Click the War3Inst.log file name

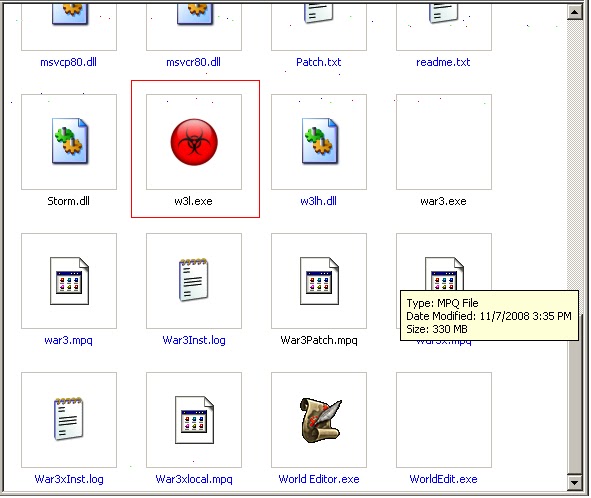(194, 340)
